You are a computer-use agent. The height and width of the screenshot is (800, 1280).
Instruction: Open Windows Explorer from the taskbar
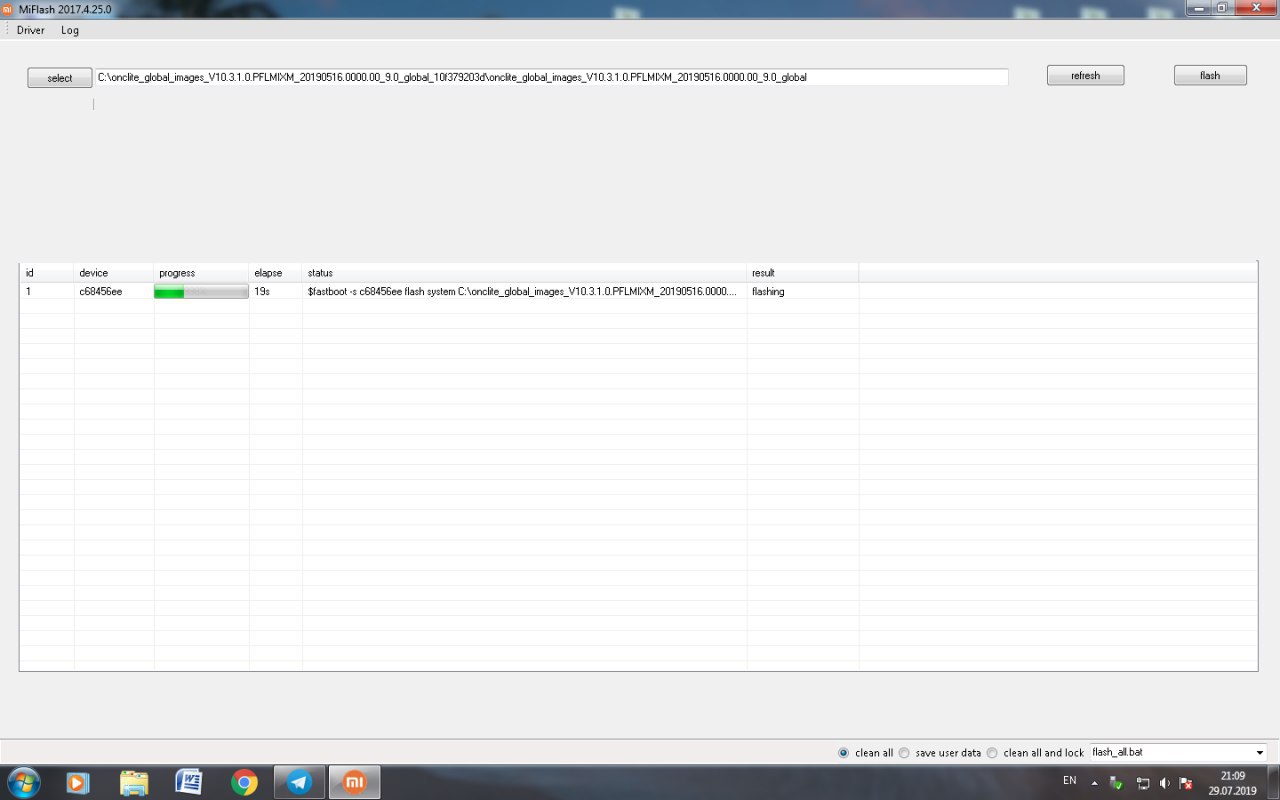point(134,783)
